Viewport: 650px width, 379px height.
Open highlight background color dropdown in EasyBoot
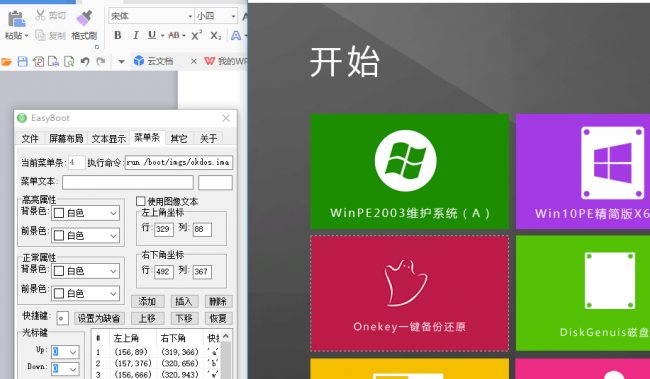click(x=114, y=213)
